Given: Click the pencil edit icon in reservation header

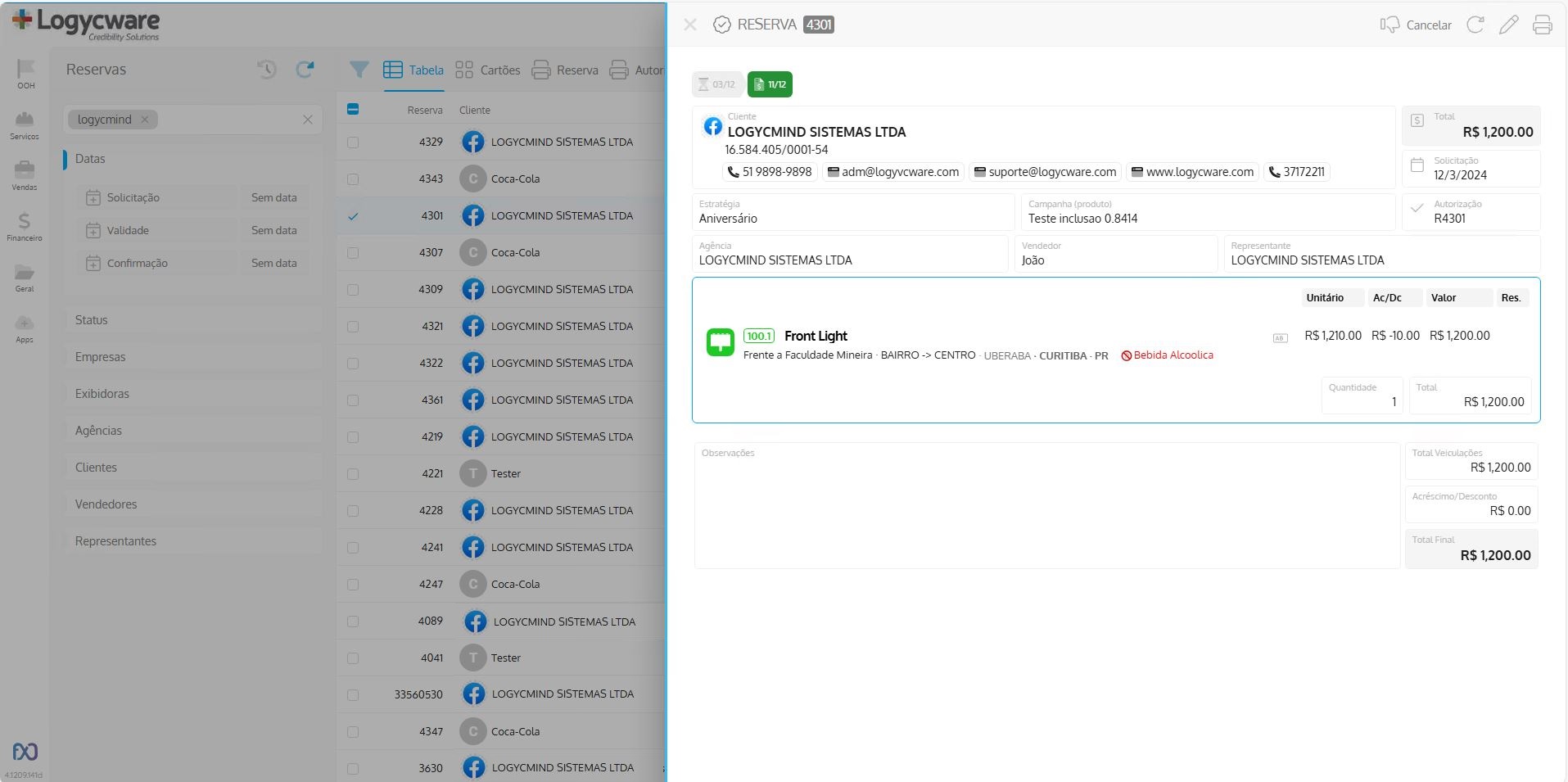Looking at the screenshot, I should [x=1508, y=25].
